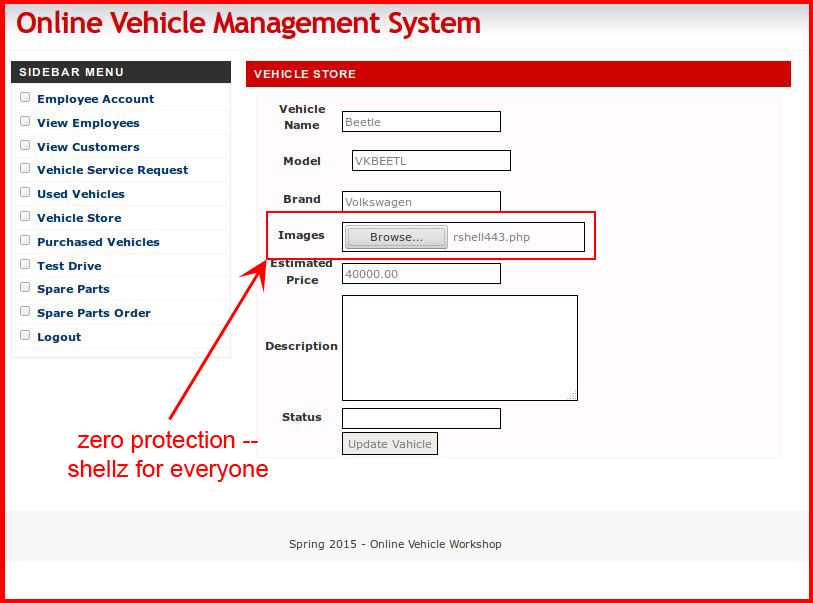
Task: Click the Description text area resize grip
Action: (x=572, y=395)
